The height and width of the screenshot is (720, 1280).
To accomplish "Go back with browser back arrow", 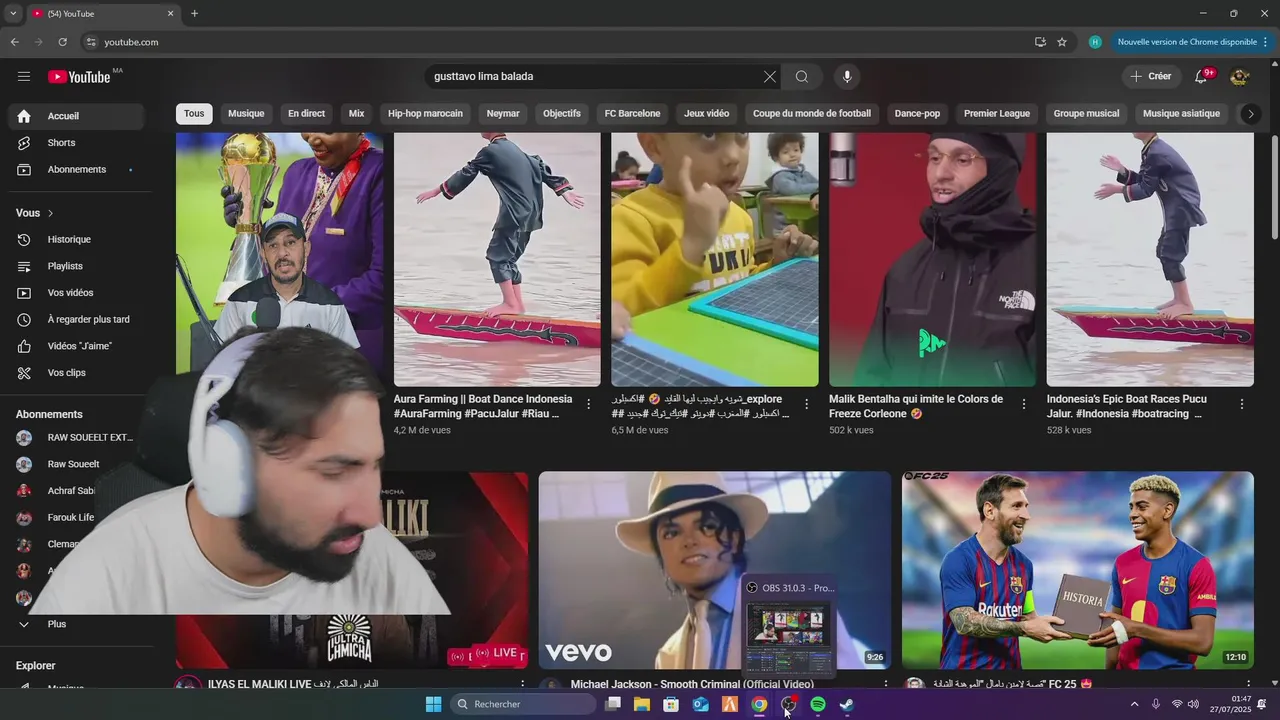I will 14,42.
